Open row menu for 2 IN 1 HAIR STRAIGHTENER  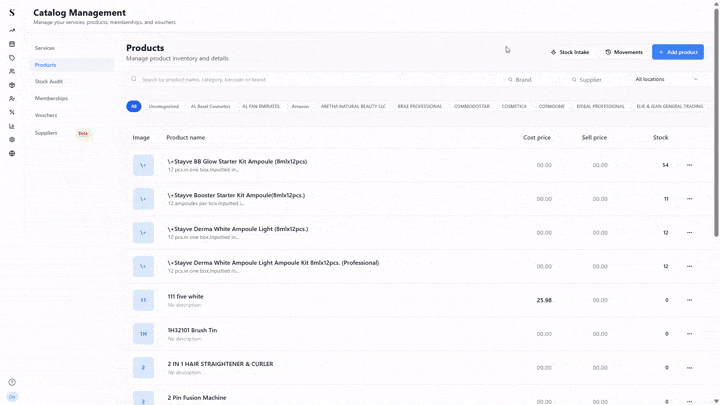coord(689,368)
